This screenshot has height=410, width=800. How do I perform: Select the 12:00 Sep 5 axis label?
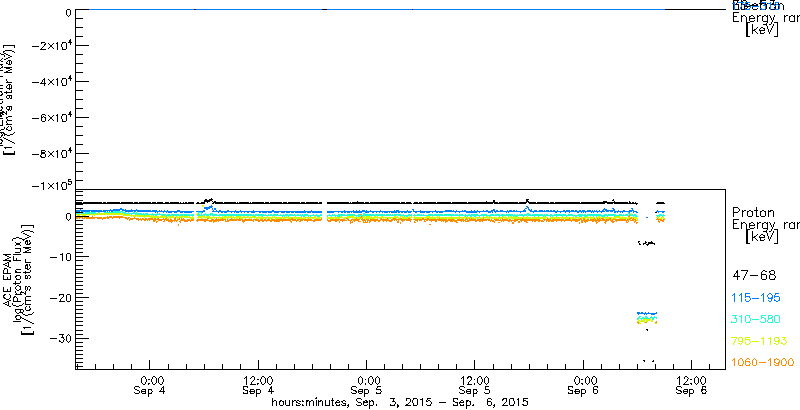tap(476, 386)
